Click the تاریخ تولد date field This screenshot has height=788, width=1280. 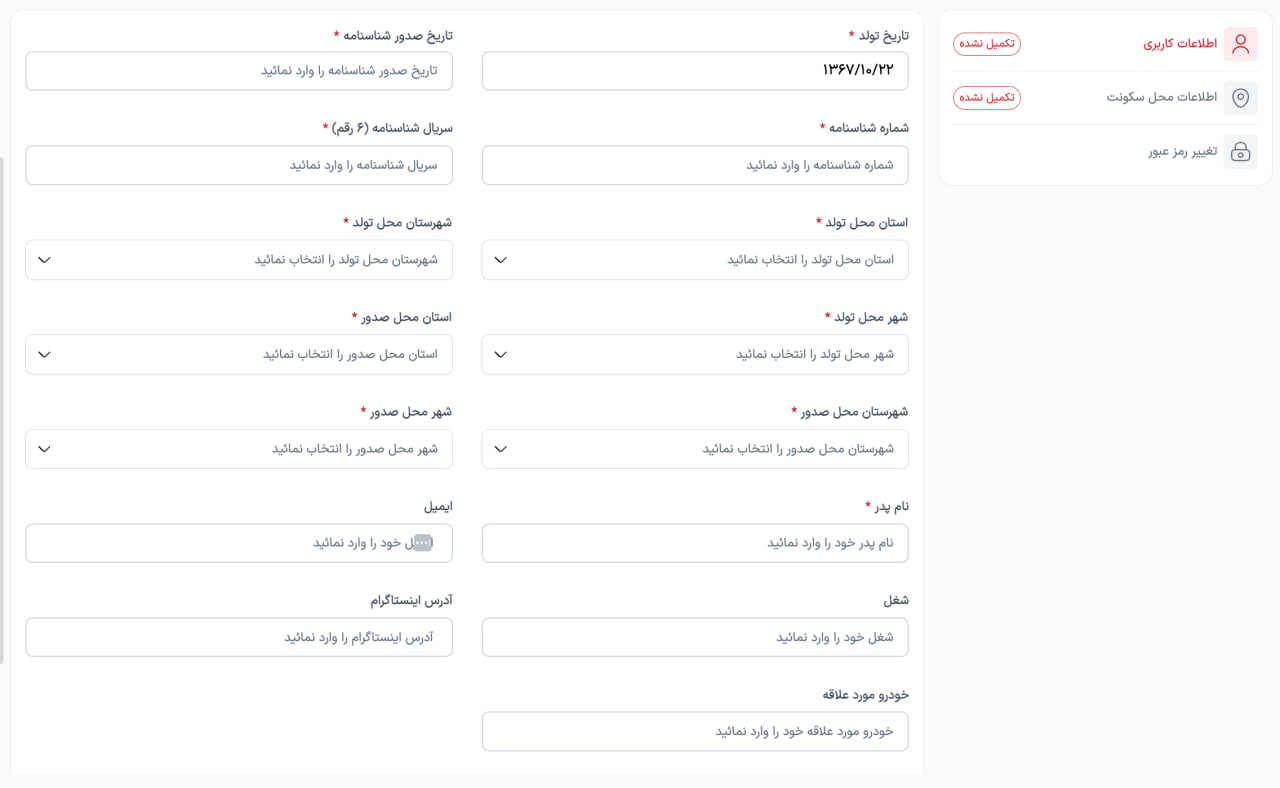[x=695, y=71]
